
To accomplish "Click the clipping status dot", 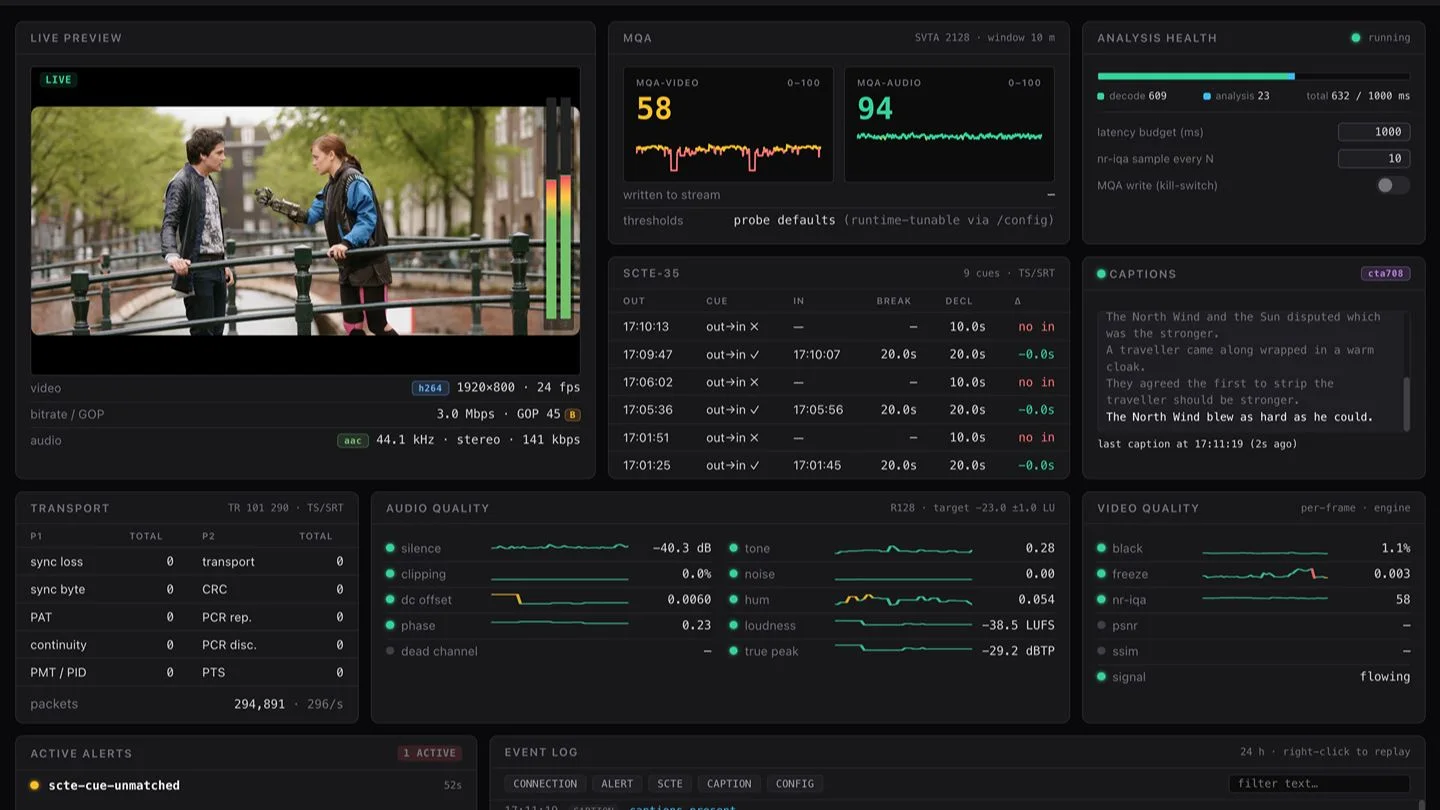I will point(390,574).
